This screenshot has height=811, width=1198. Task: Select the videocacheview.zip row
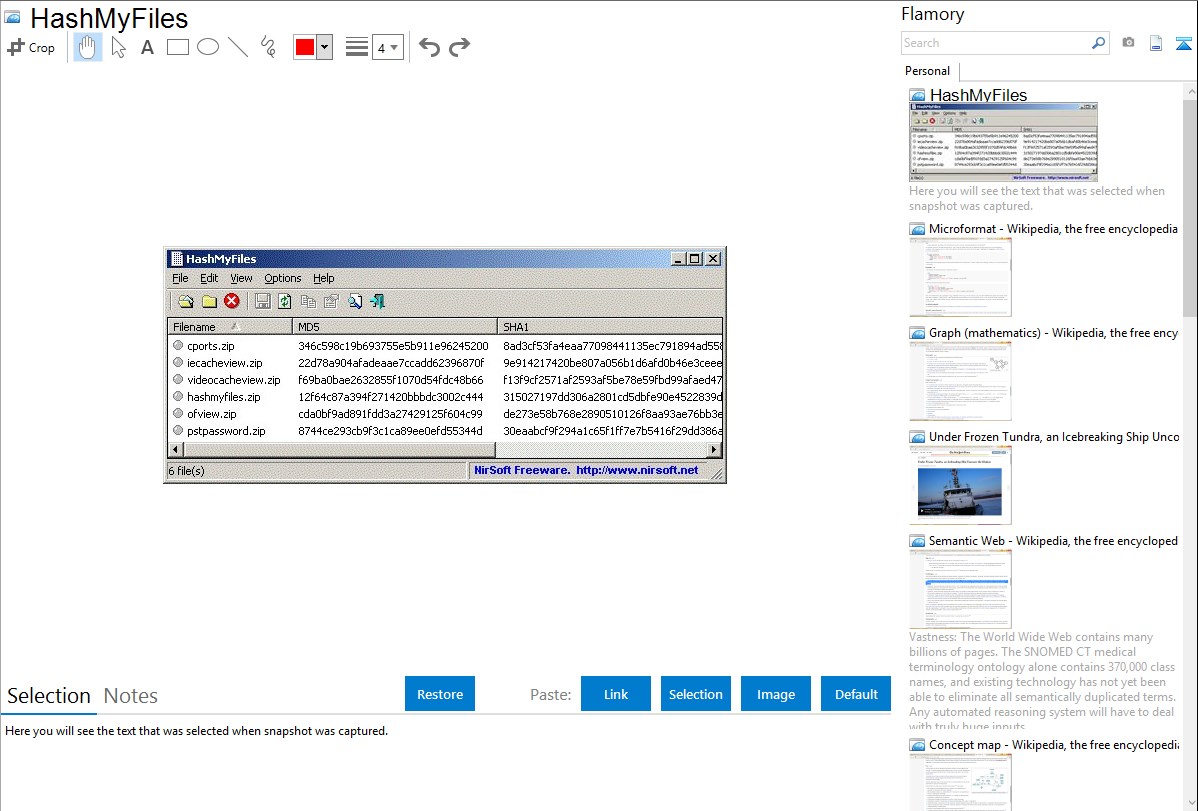[x=445, y=380]
